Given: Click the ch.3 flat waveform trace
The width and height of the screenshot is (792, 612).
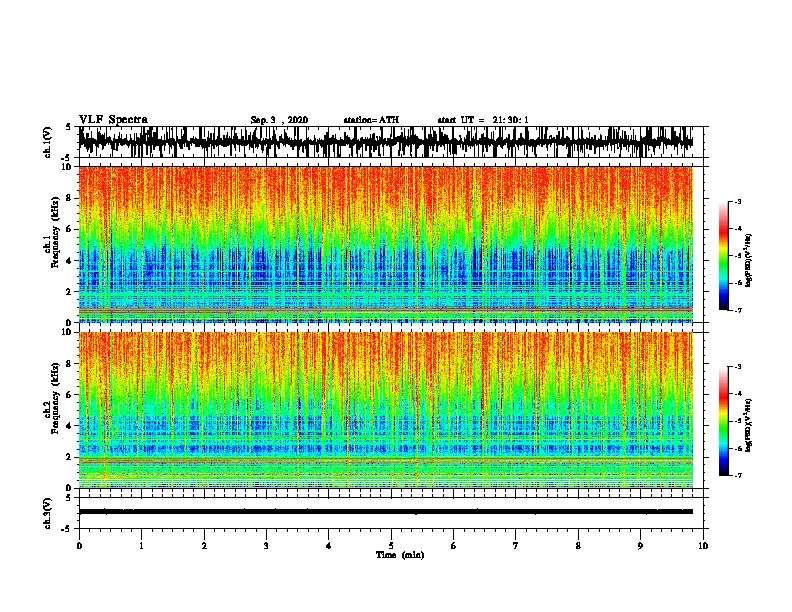Looking at the screenshot, I should [x=386, y=512].
